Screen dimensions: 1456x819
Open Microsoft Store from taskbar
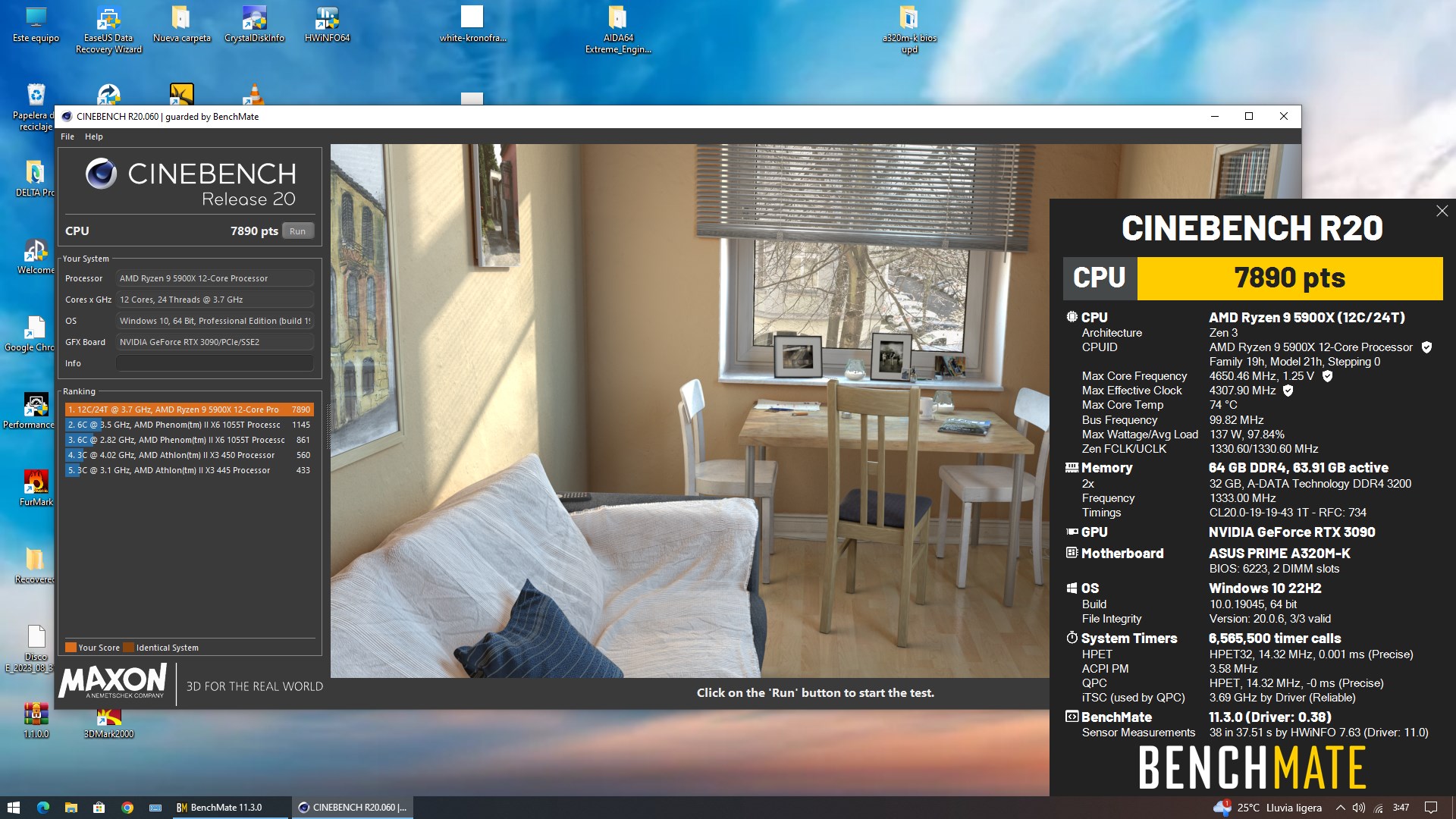pyautogui.click(x=99, y=808)
